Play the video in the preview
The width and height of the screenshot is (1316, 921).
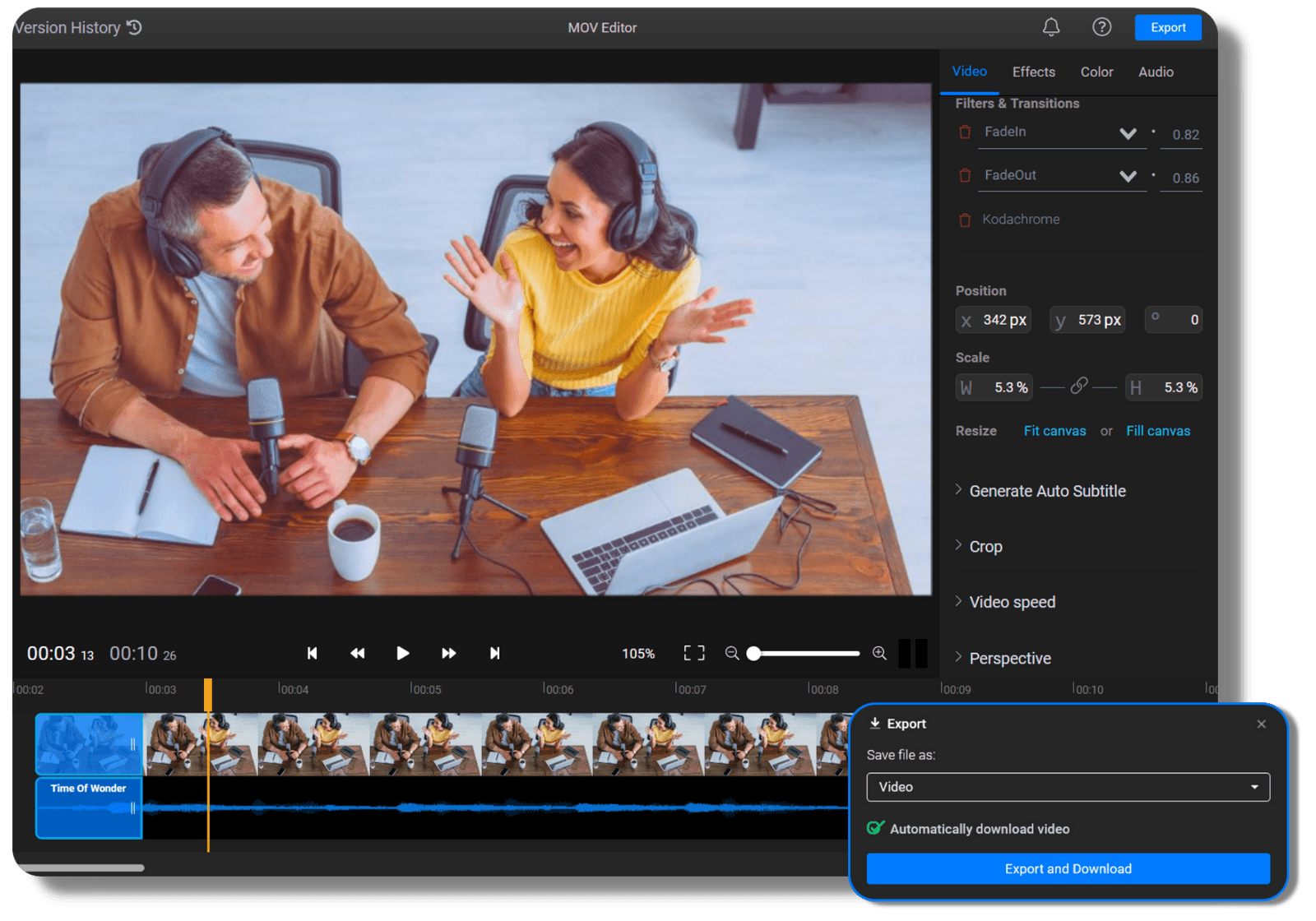402,653
